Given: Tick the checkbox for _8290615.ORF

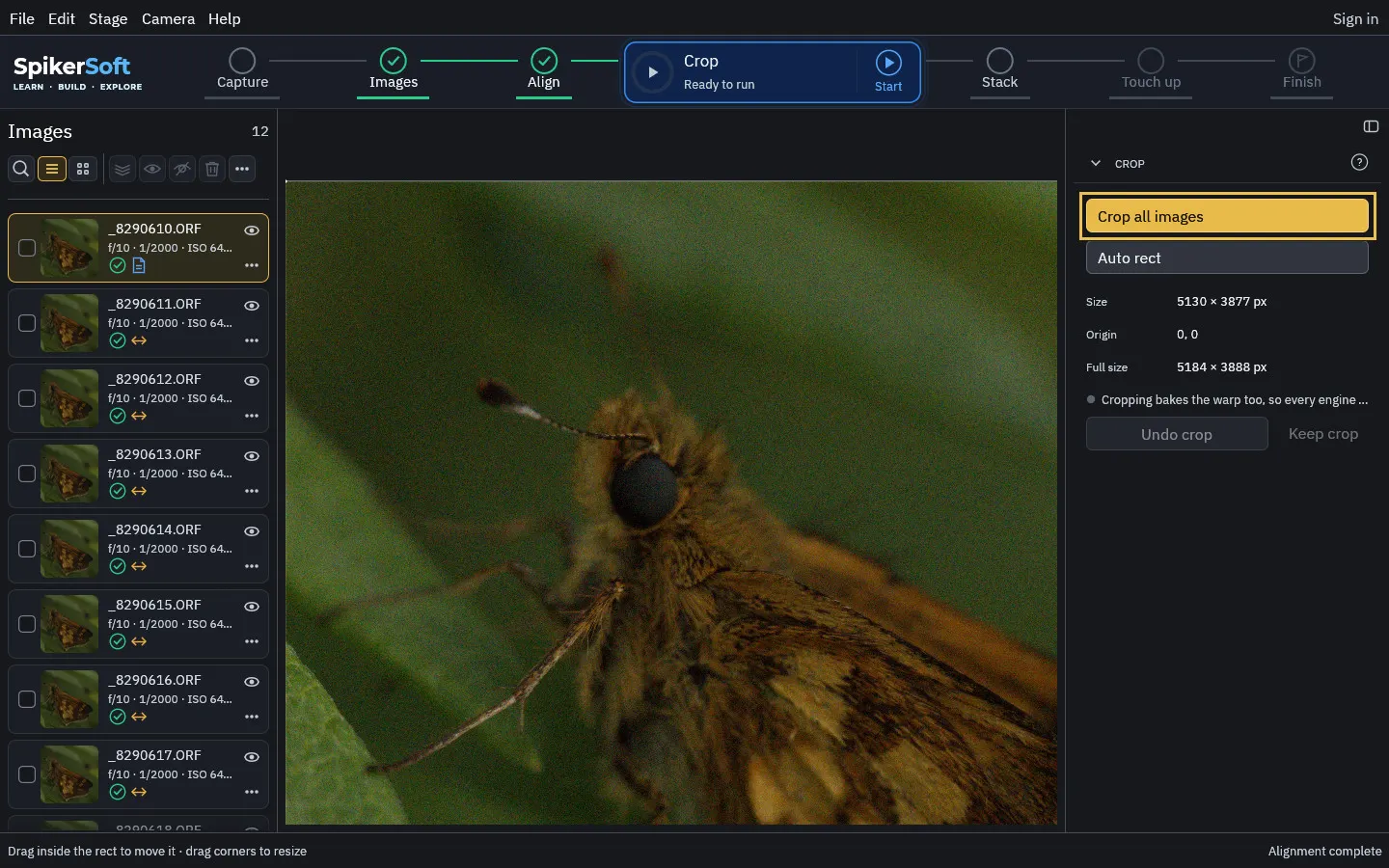Looking at the screenshot, I should tap(27, 624).
